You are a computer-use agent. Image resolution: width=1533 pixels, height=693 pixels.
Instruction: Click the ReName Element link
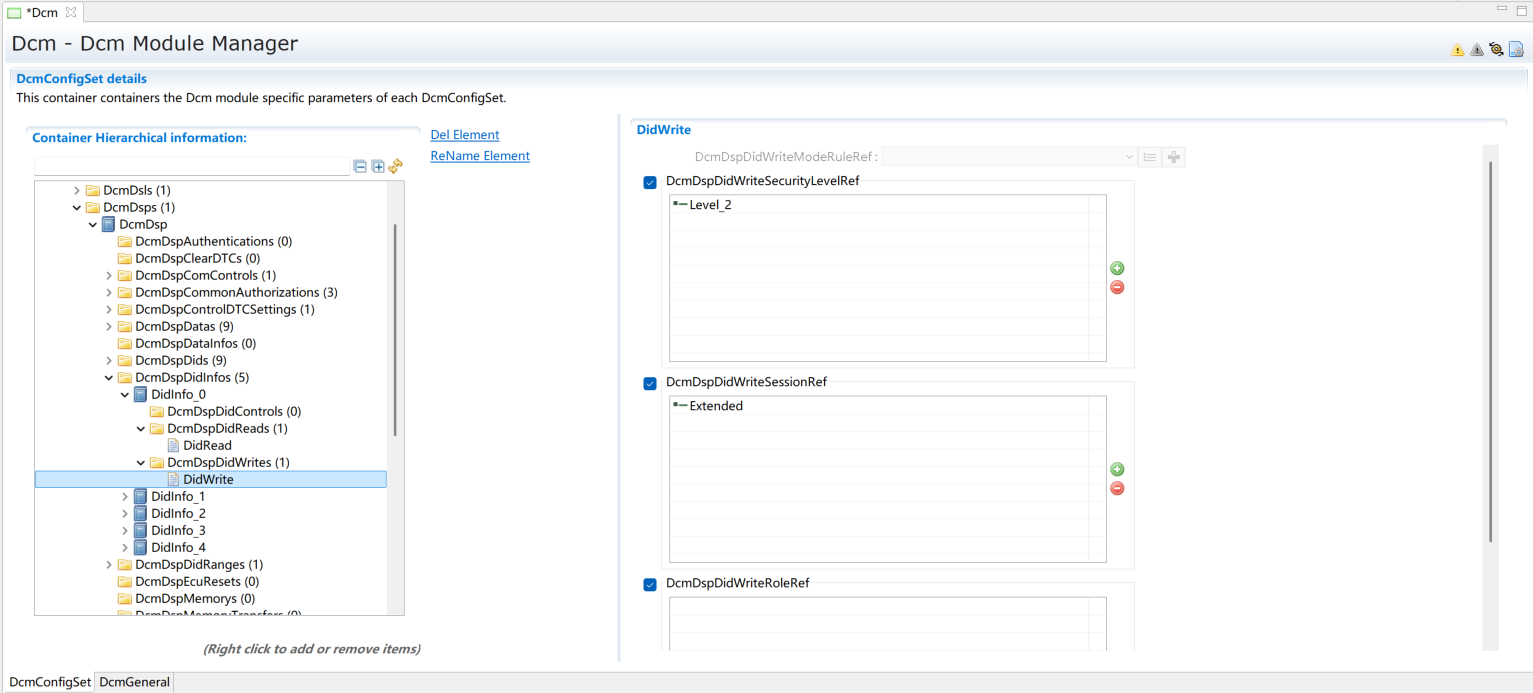pos(479,156)
